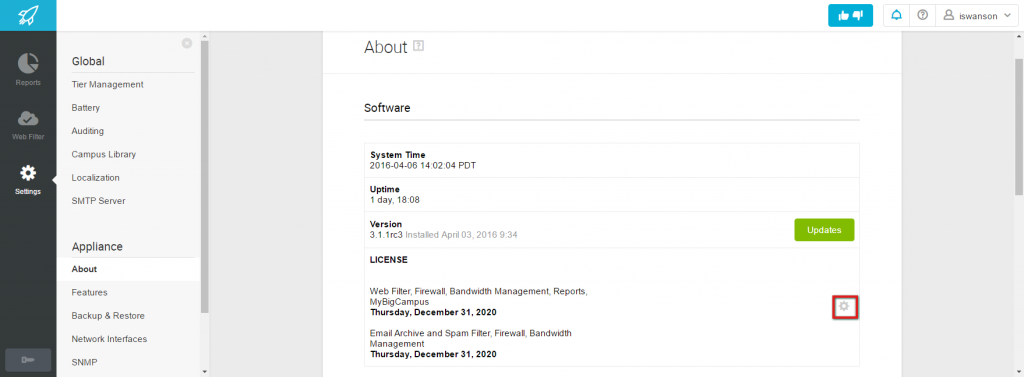The image size is (1024, 377).
Task: Click the Global section heading
Action: click(x=88, y=61)
